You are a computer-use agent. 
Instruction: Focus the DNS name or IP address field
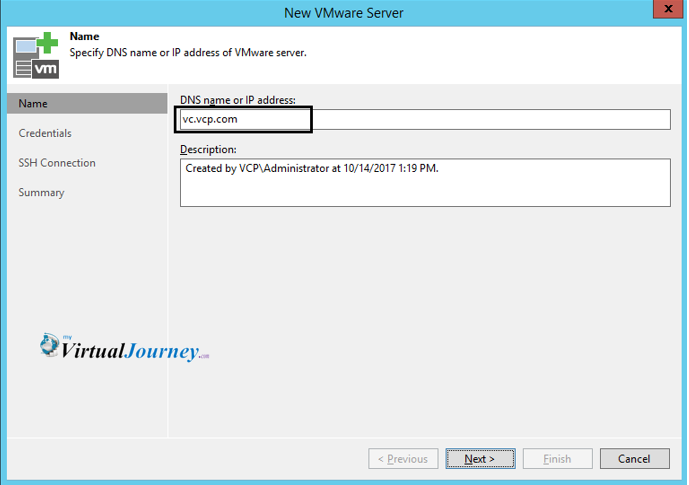point(425,119)
